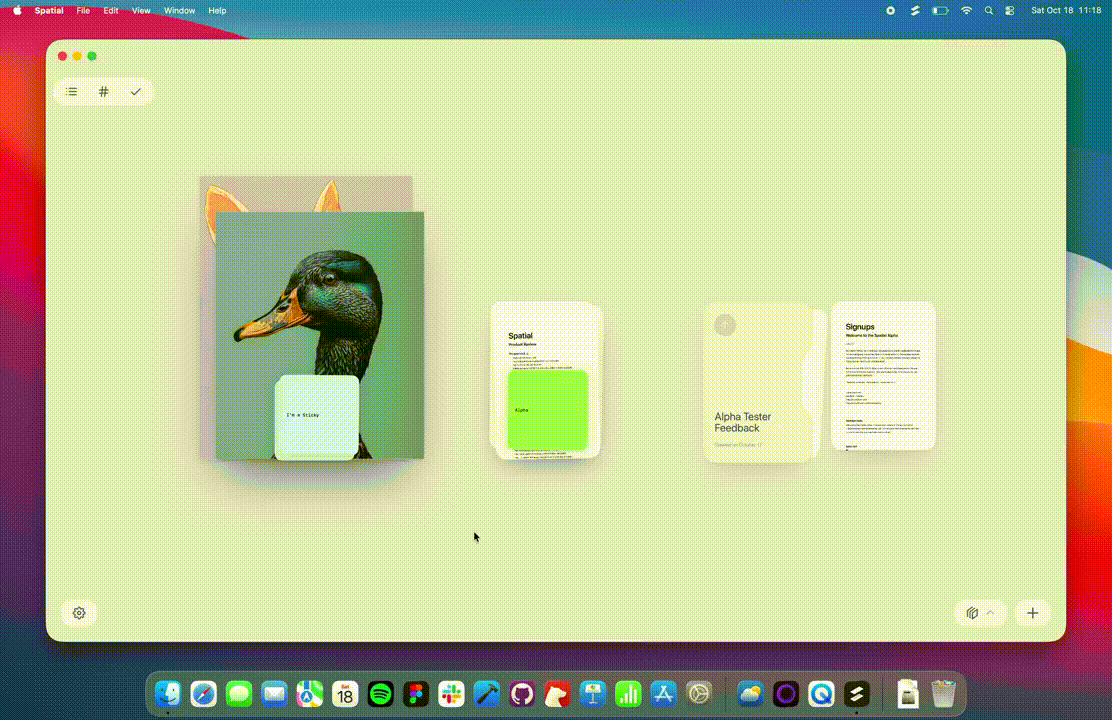Open Trash from the dock

[x=943, y=694]
